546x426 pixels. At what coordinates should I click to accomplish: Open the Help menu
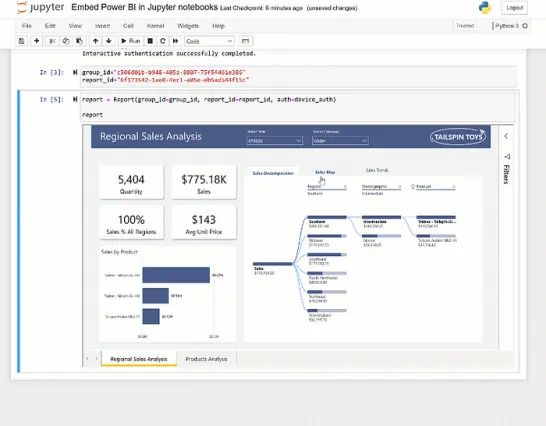pos(218,26)
